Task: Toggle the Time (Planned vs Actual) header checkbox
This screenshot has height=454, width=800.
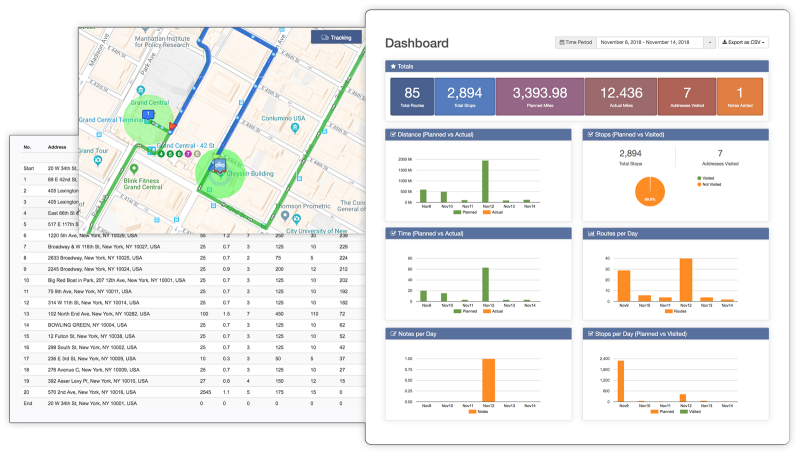Action: pos(393,234)
